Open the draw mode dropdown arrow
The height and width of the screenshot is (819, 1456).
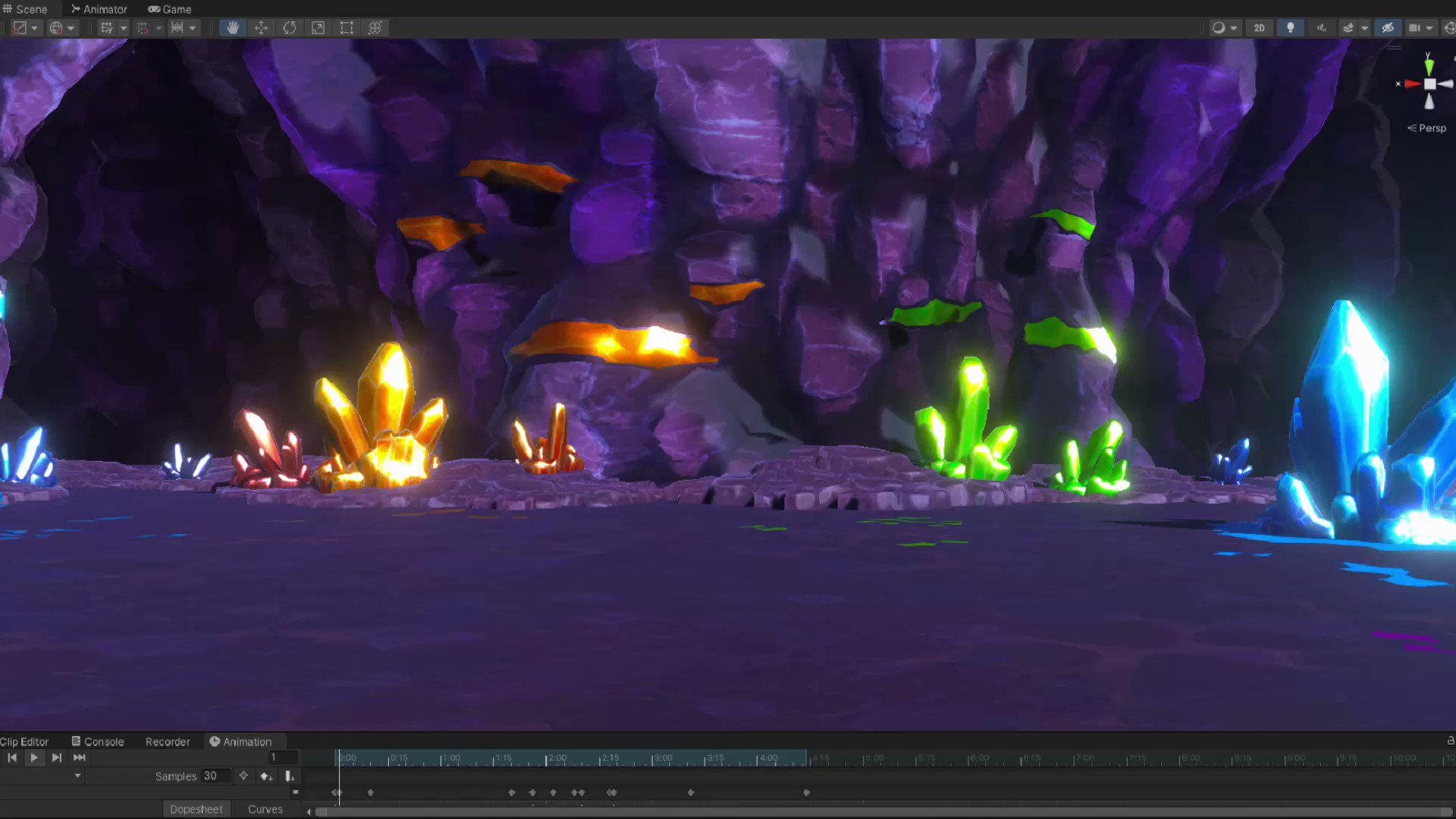tap(1234, 29)
